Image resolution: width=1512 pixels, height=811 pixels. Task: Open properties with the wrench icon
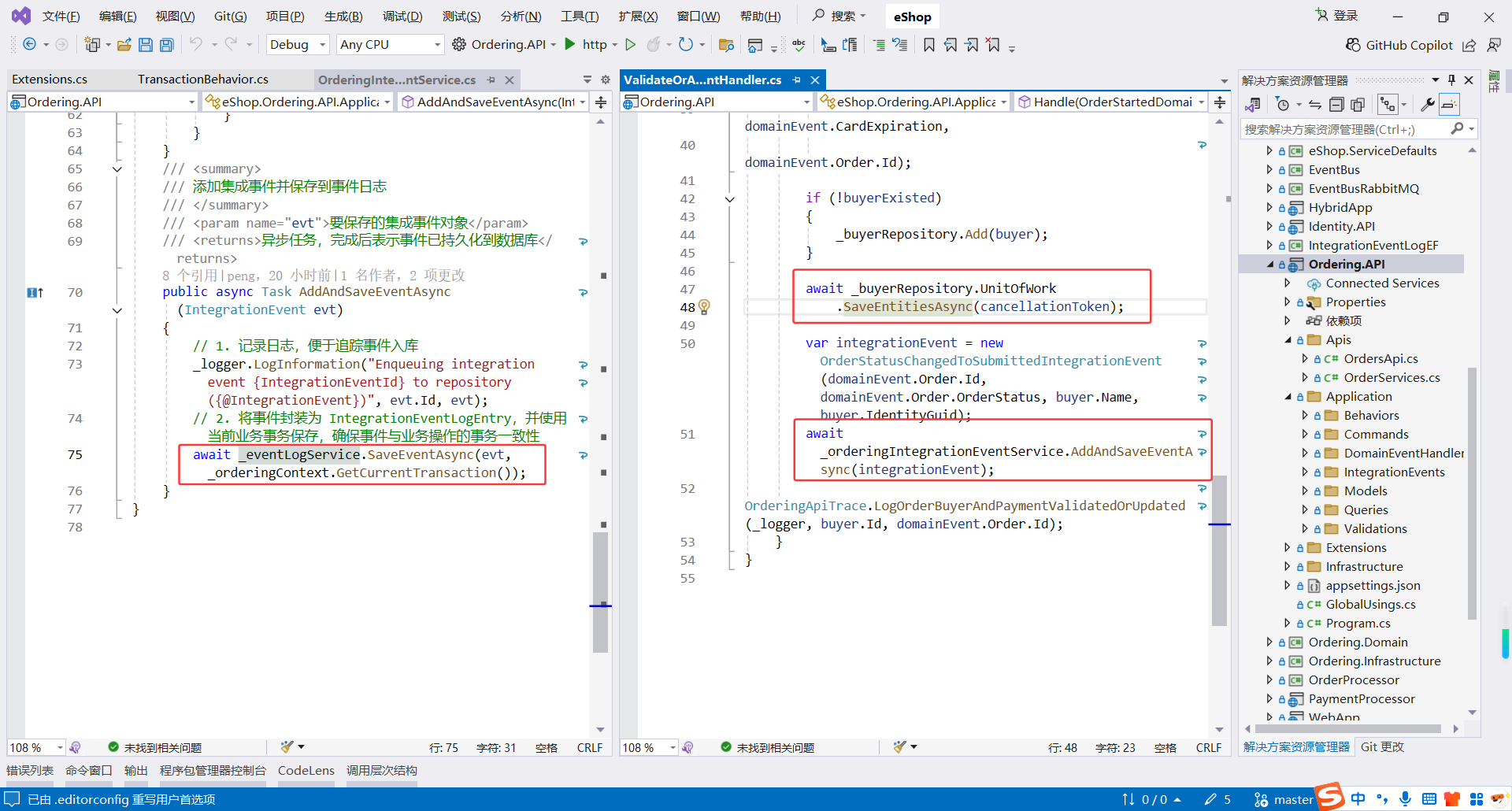click(1427, 105)
